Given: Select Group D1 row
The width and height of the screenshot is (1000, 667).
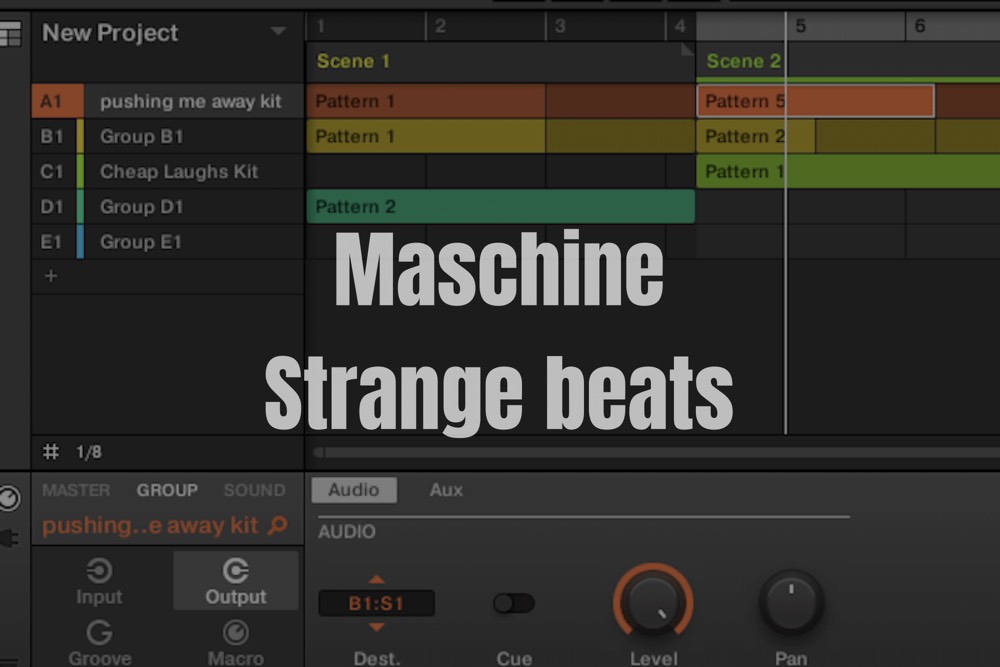Looking at the screenshot, I should point(168,207).
